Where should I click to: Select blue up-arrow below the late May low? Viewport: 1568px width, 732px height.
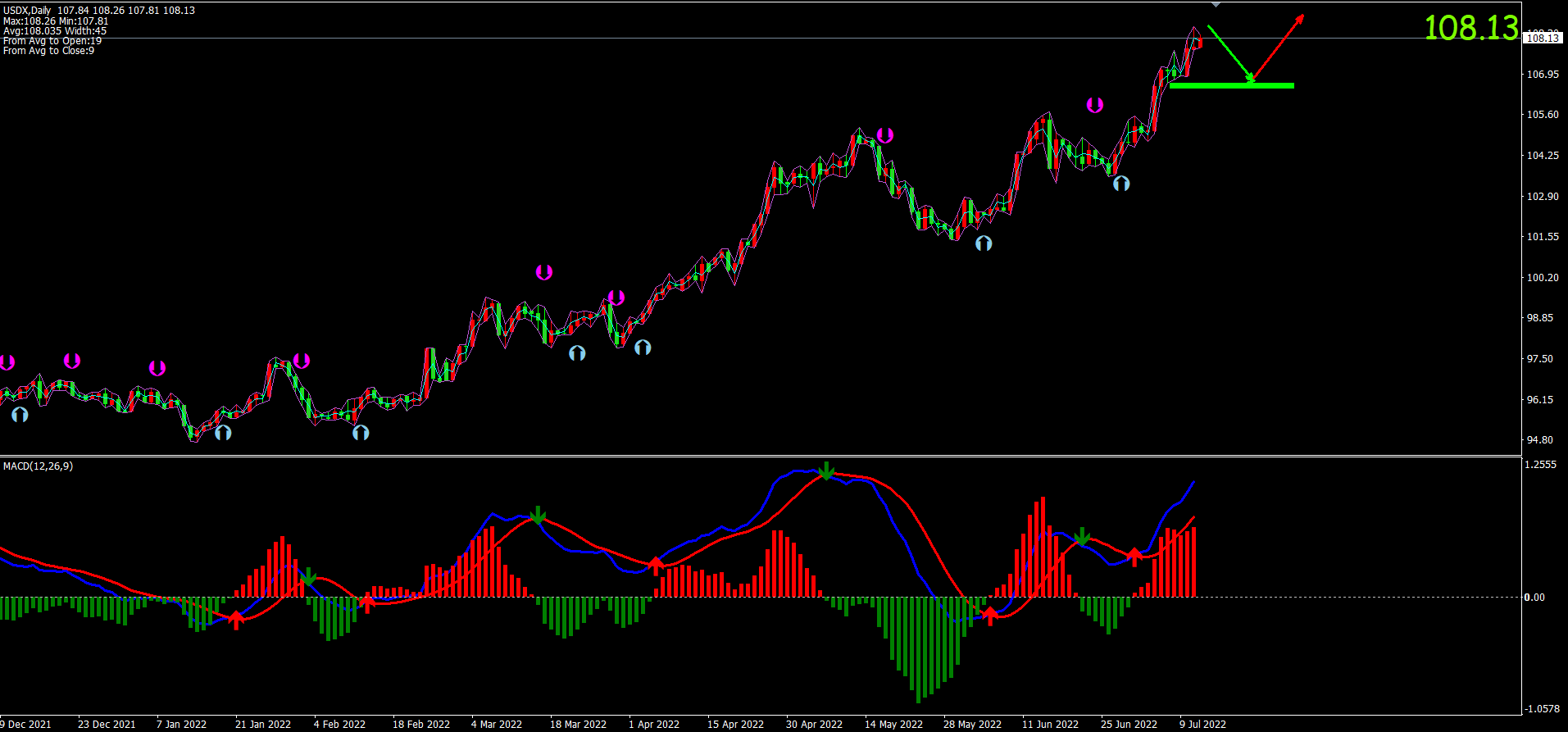[x=984, y=243]
